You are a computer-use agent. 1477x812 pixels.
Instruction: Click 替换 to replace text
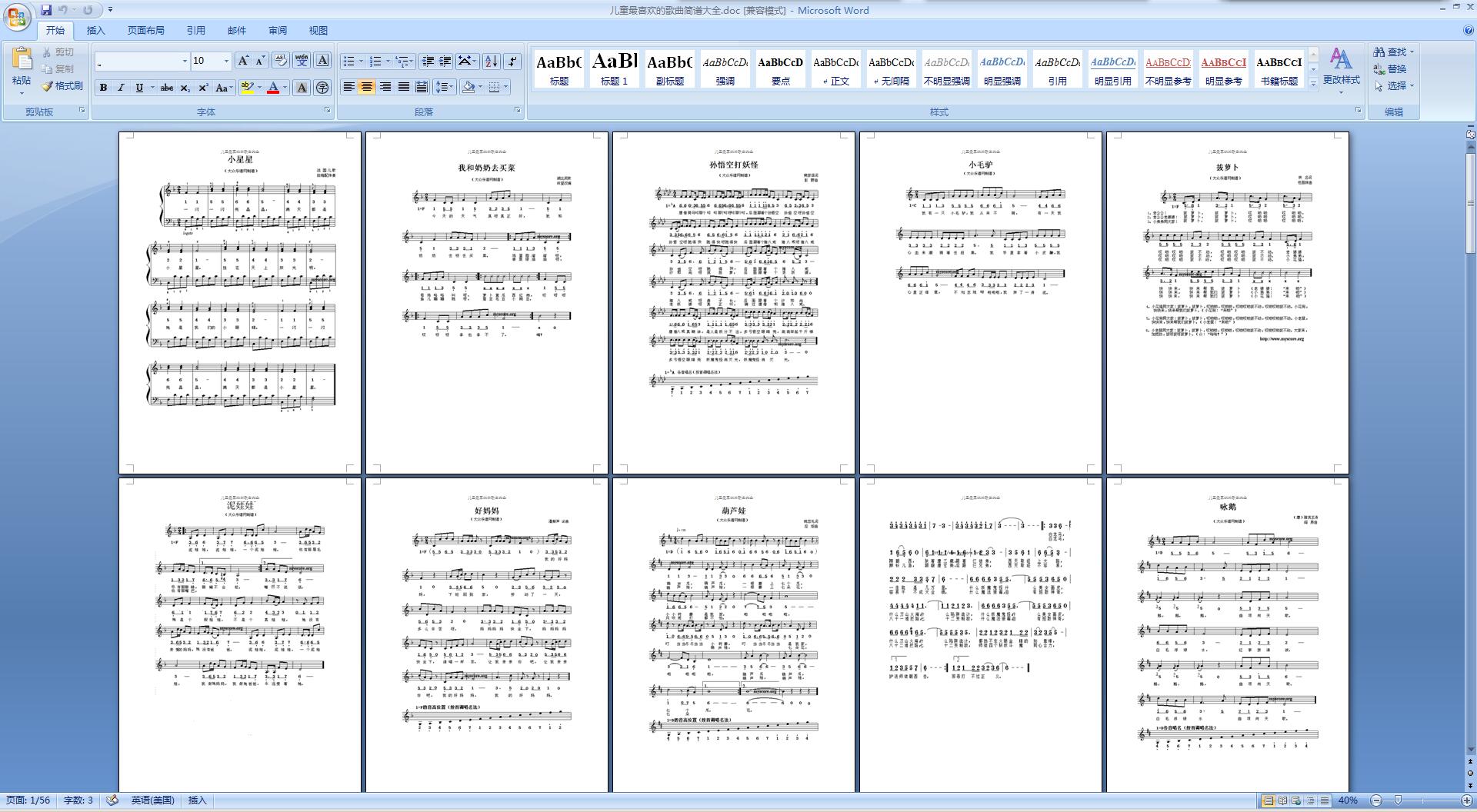(x=1391, y=68)
